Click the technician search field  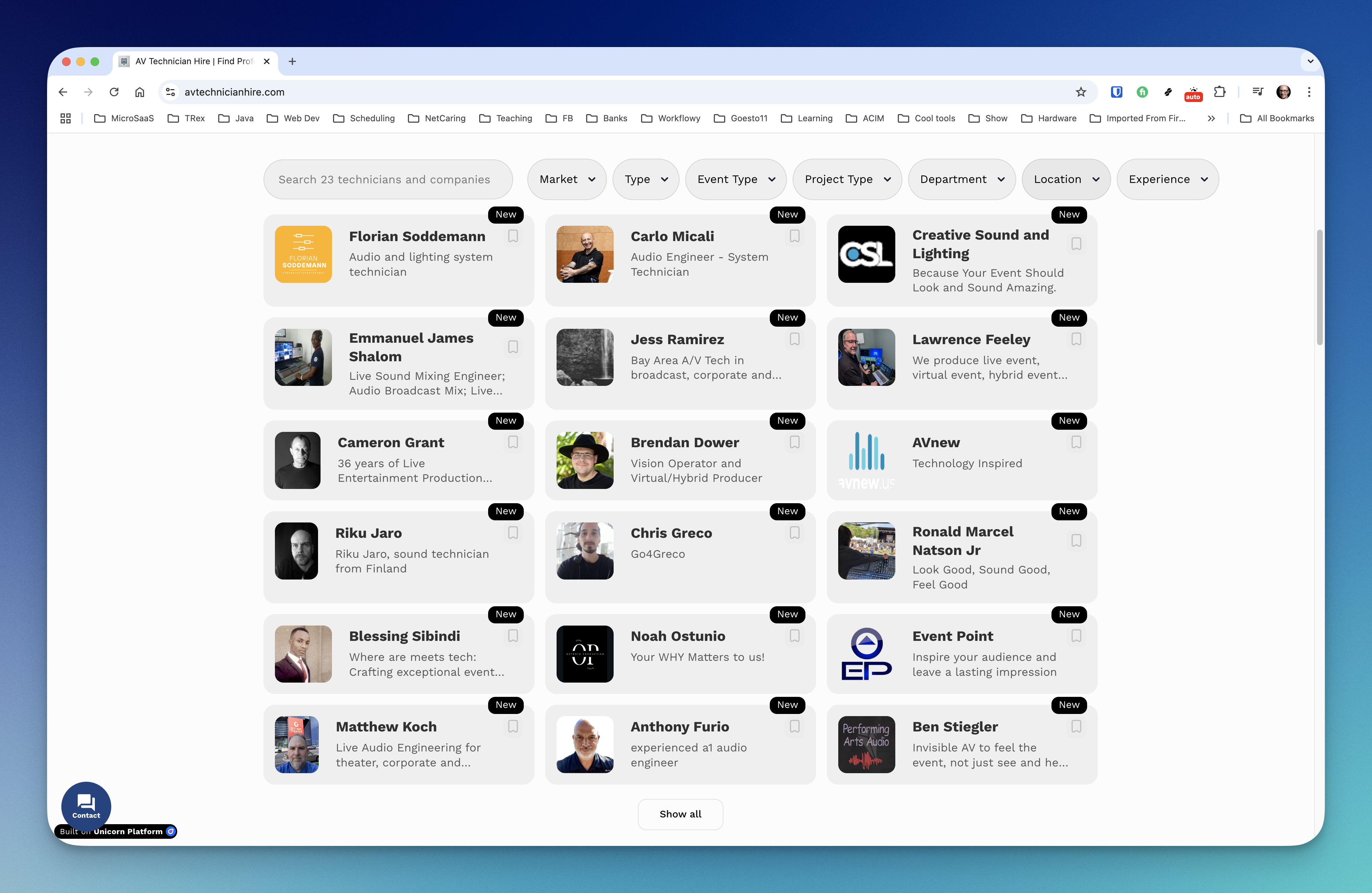388,179
